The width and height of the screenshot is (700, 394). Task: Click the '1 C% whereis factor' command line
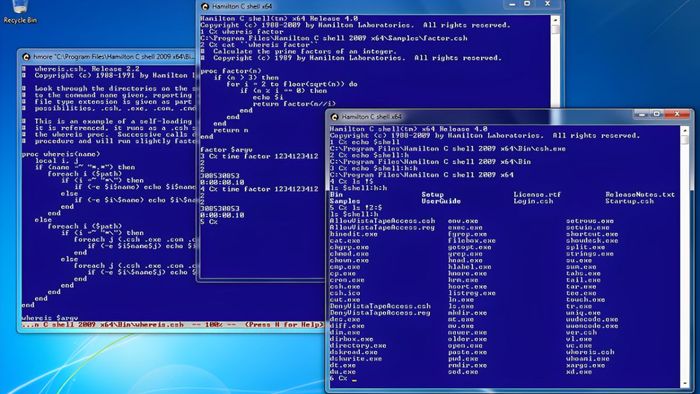coord(242,32)
